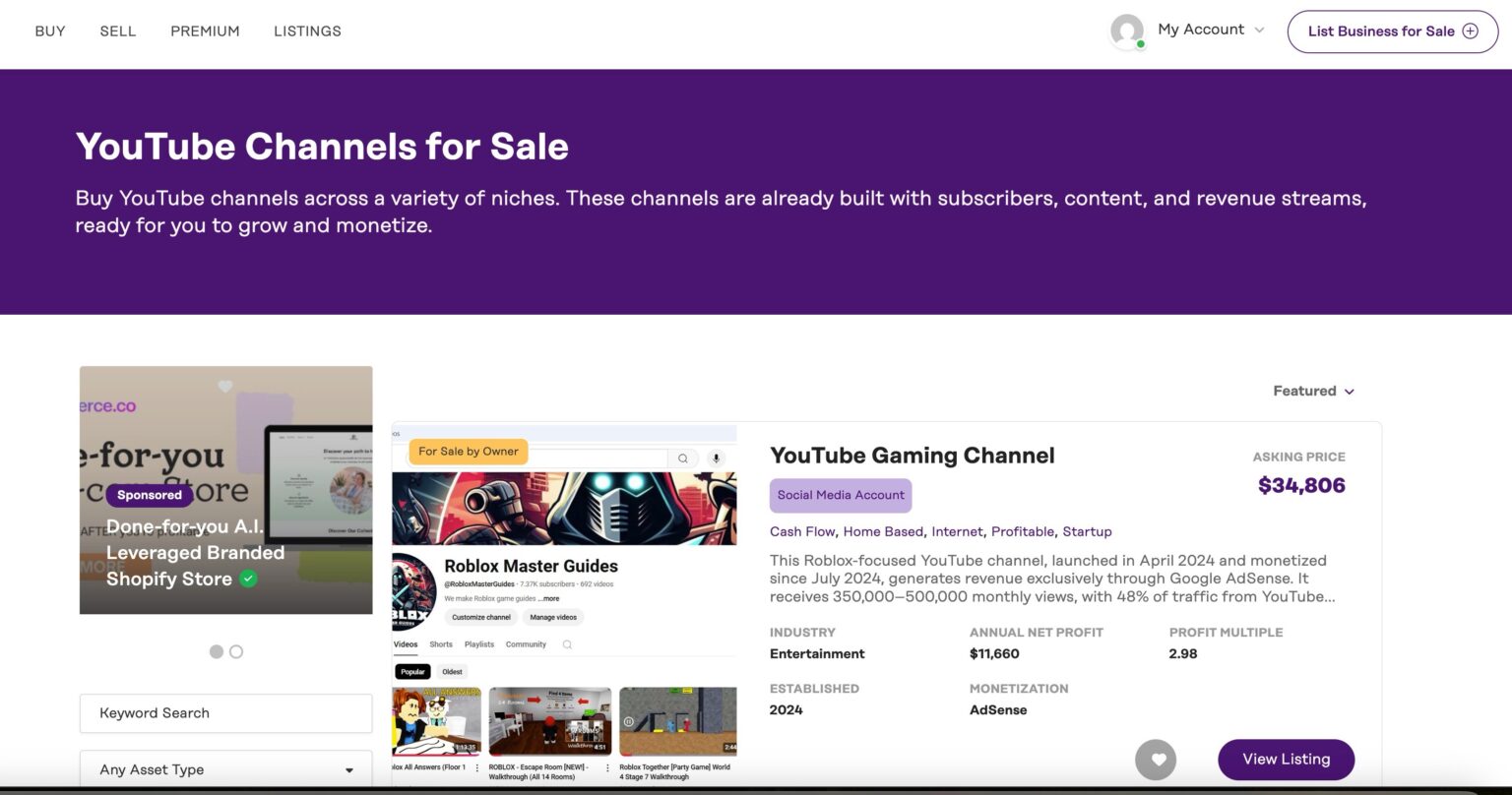Viewport: 1512px width, 795px height.
Task: Click the plus icon inside List Business for Sale
Action: (1469, 31)
